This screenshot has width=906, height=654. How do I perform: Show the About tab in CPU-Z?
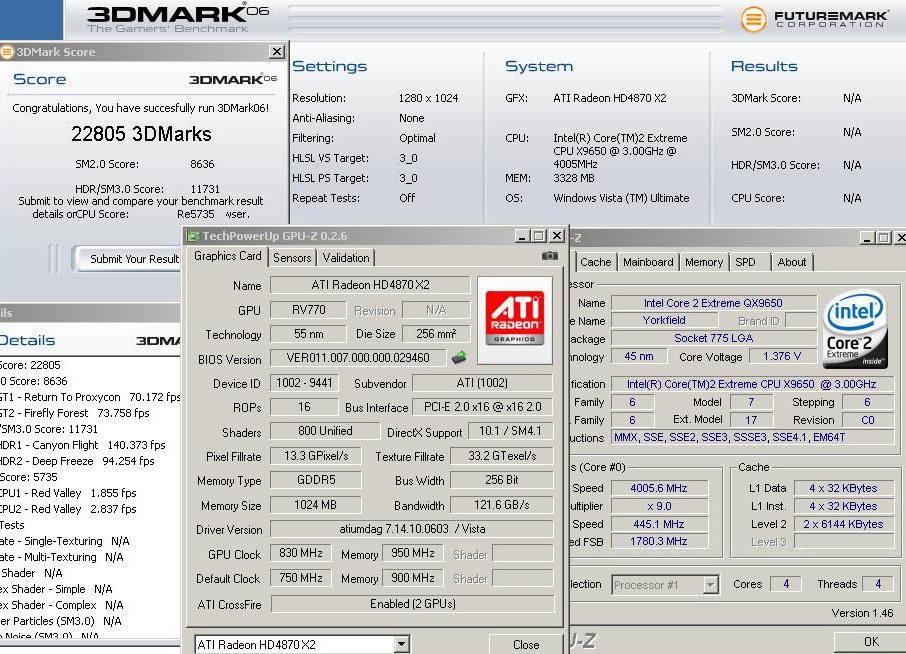pos(791,262)
